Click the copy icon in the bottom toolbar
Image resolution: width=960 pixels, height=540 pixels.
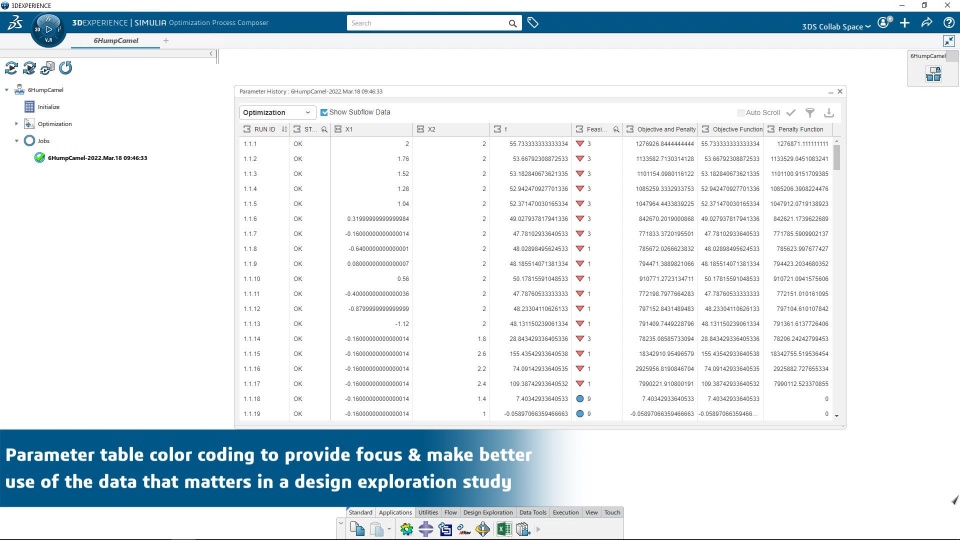357,528
